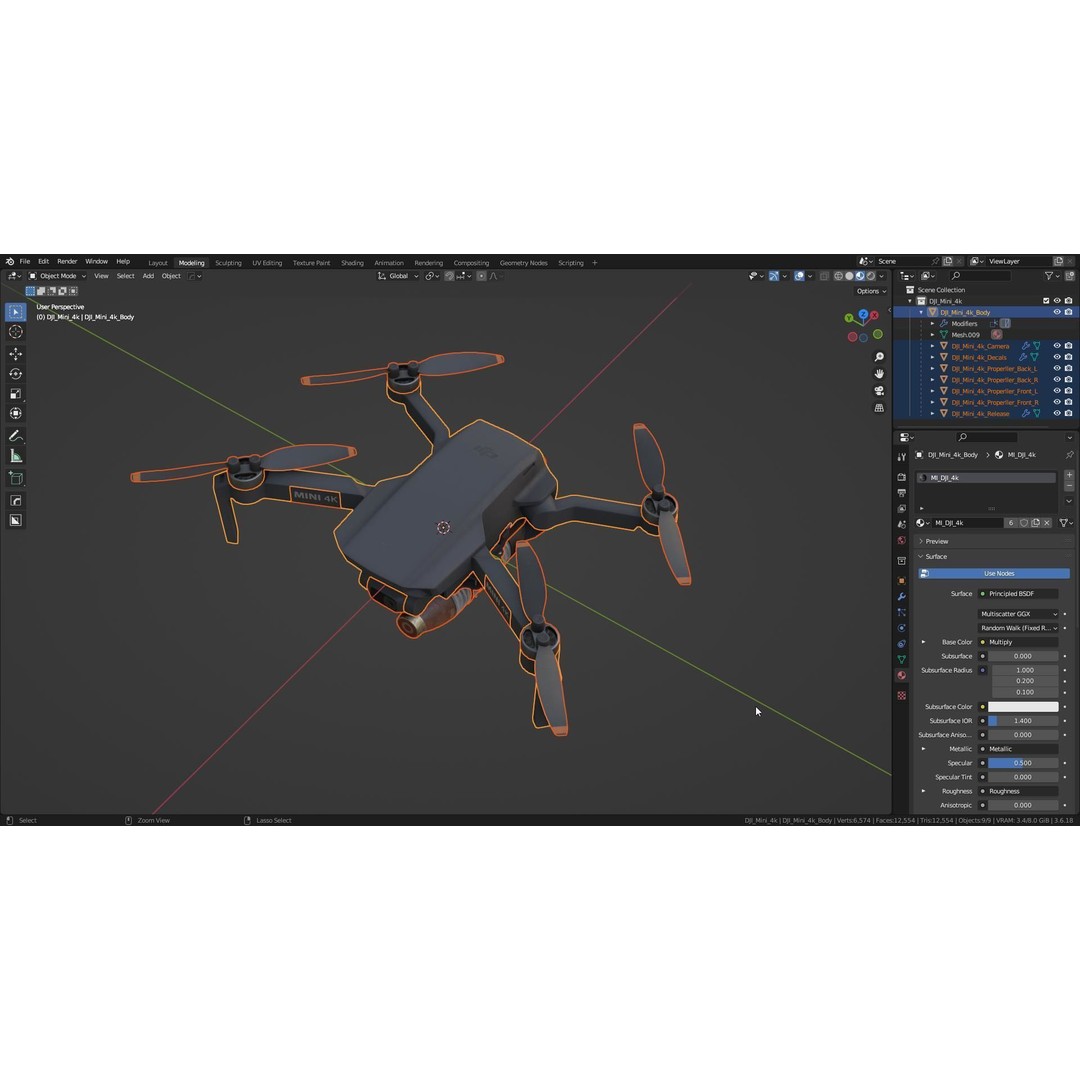Adjust the Subsurface IOR 1.400 slider
The width and height of the screenshot is (1080, 1080).
(x=1023, y=721)
